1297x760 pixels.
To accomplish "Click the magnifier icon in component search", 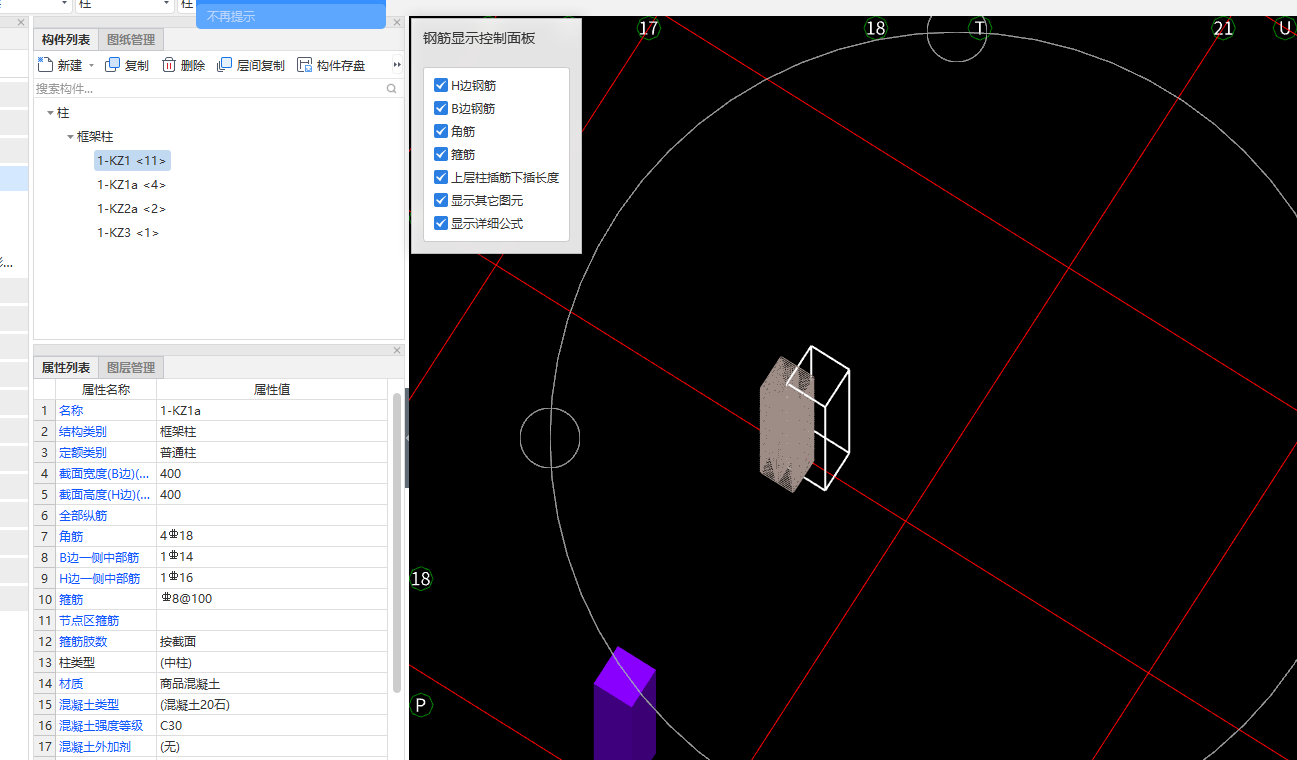I will click(x=391, y=89).
